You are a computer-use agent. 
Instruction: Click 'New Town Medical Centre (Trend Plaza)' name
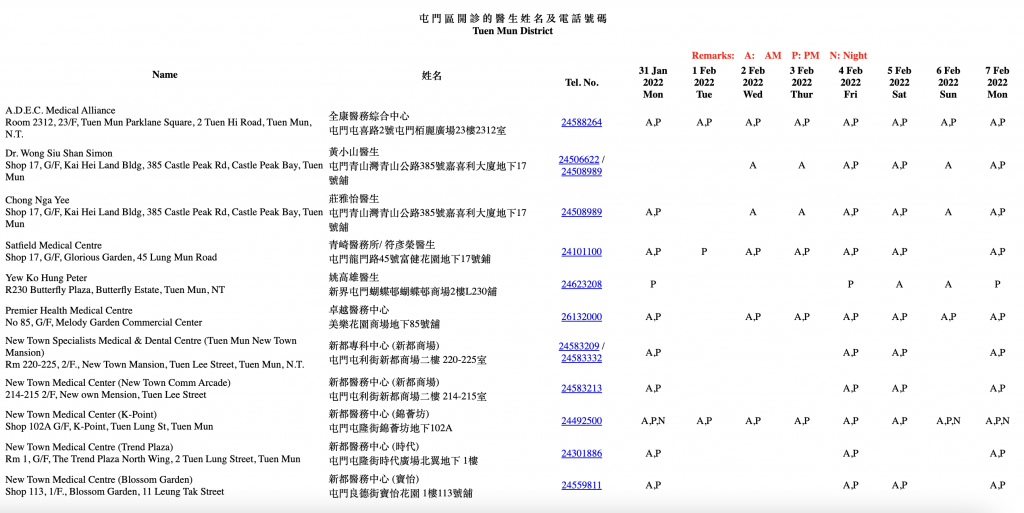pos(89,447)
